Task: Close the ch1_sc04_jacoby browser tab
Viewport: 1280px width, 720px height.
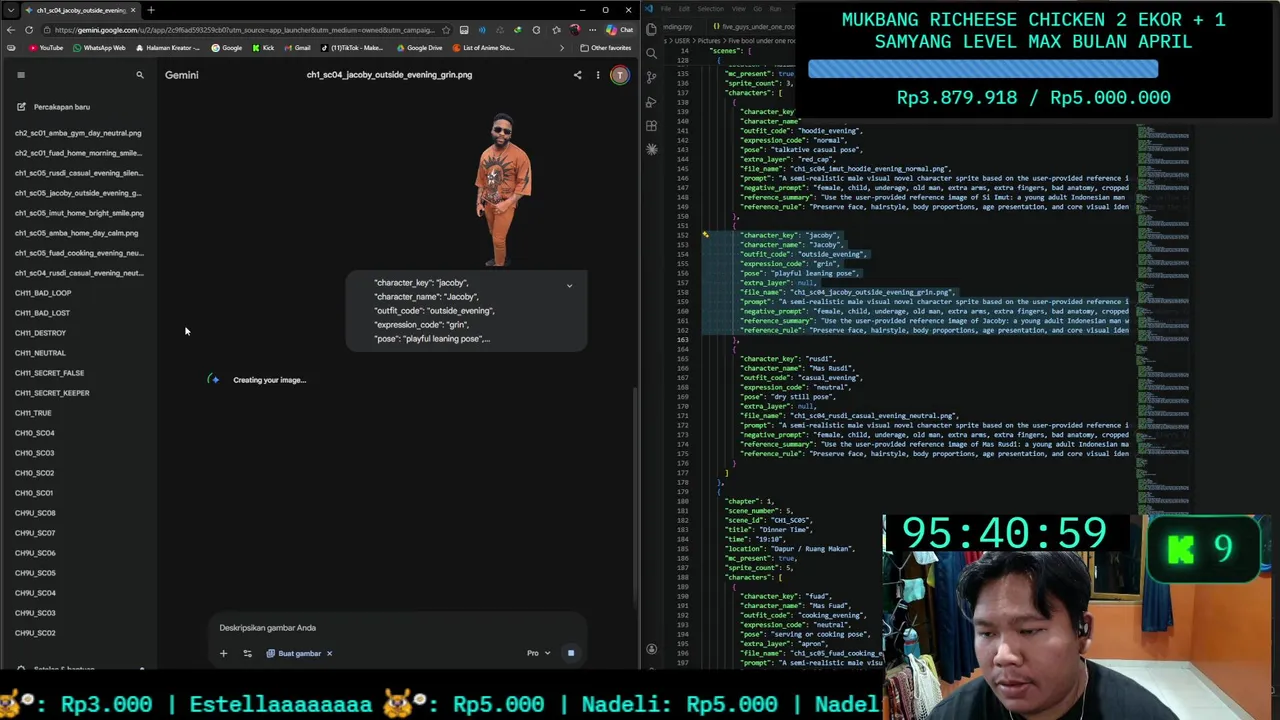Action: tap(132, 10)
